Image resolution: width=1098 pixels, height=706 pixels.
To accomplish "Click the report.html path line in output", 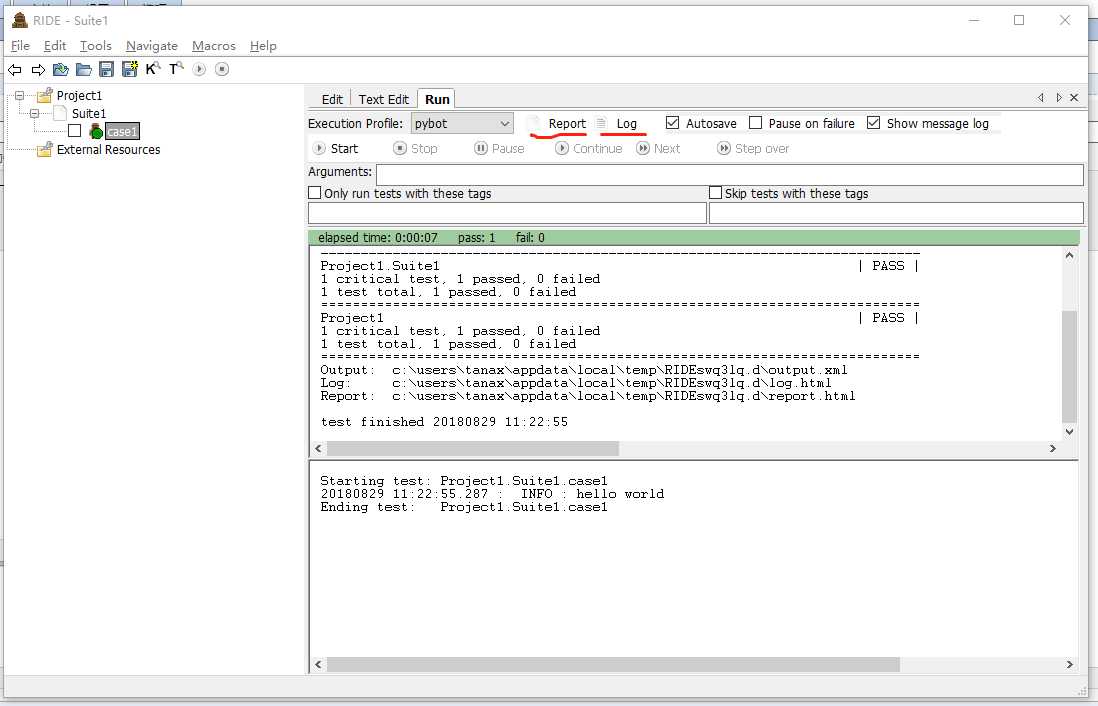I will [588, 396].
